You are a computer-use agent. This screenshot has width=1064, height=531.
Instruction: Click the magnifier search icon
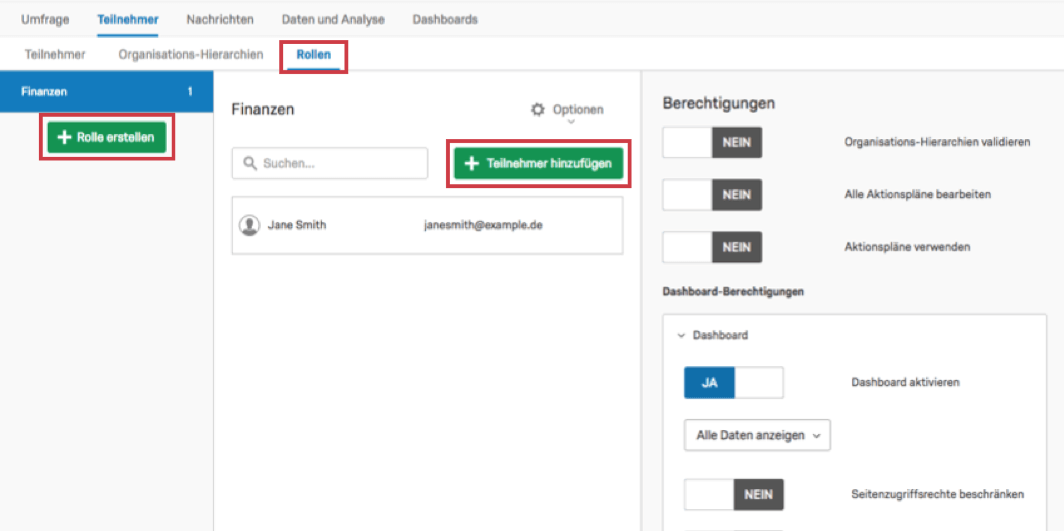(249, 163)
